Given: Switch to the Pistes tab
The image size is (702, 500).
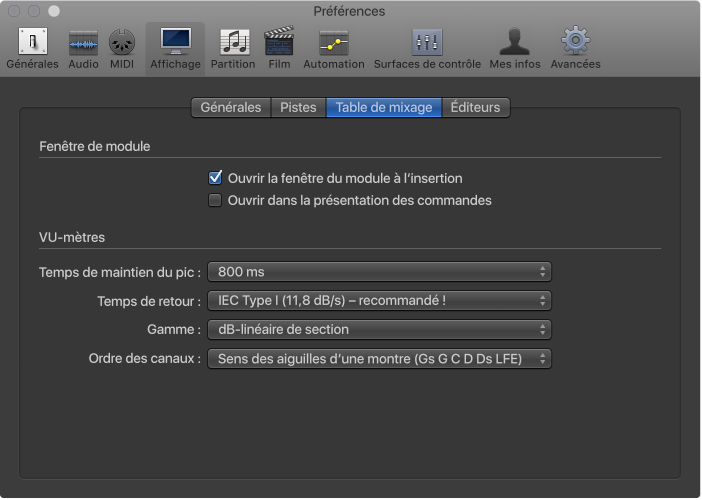Looking at the screenshot, I should coord(298,107).
